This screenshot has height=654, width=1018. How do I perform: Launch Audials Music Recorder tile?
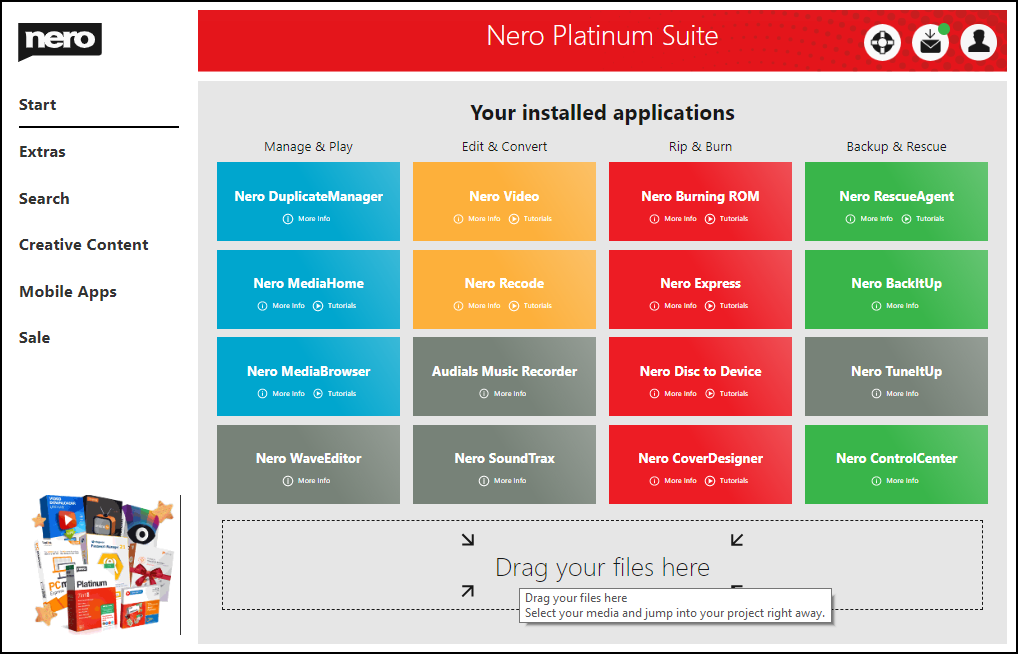click(x=504, y=376)
